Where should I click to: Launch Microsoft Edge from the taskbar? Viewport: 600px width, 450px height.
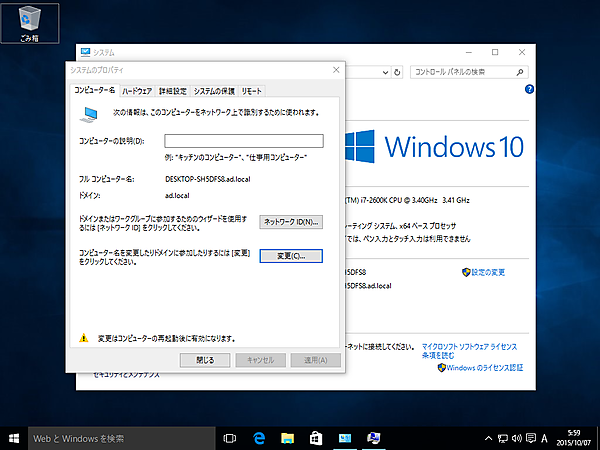pyautogui.click(x=258, y=438)
